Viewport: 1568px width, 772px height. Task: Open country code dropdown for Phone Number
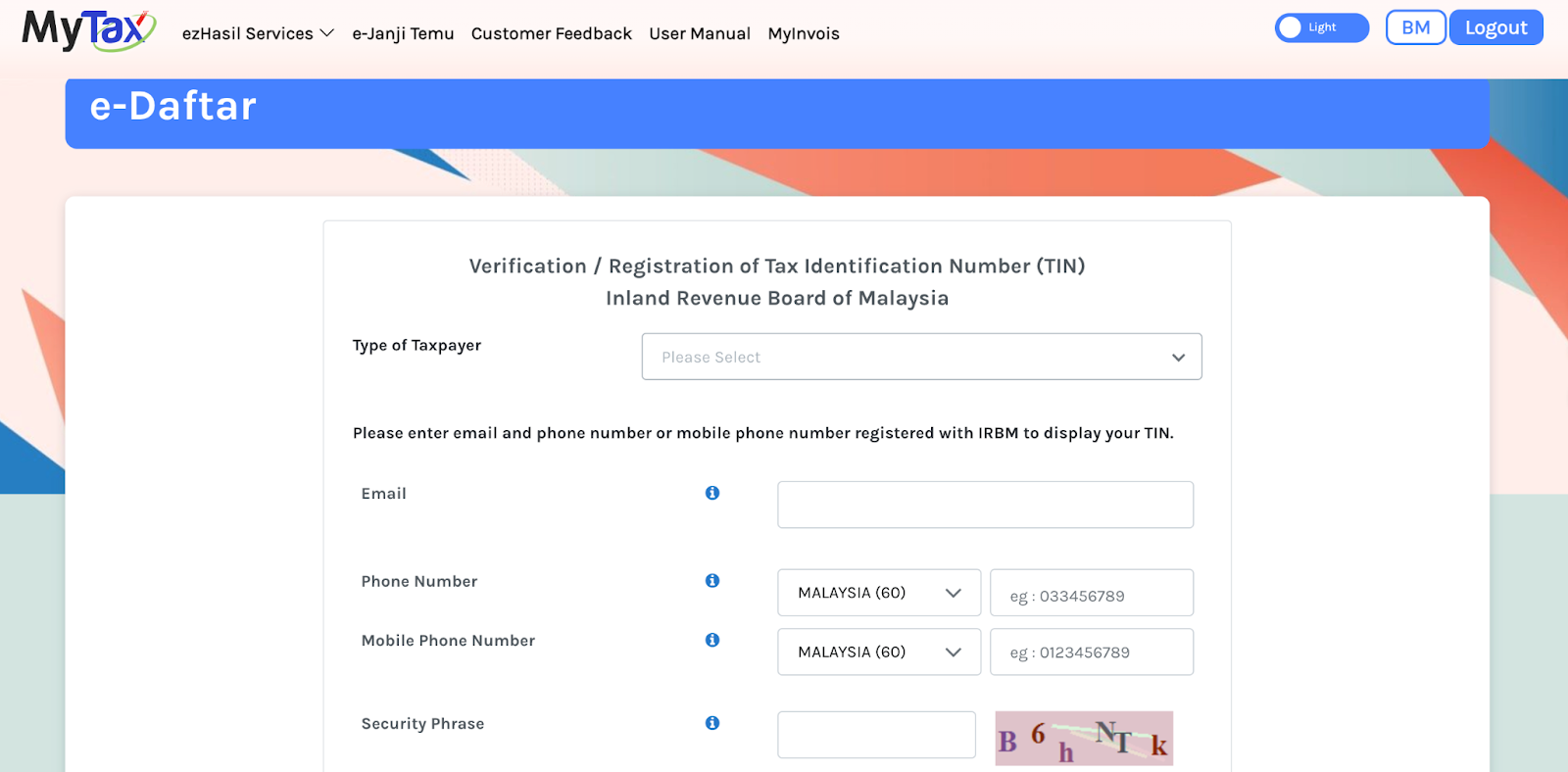point(879,593)
